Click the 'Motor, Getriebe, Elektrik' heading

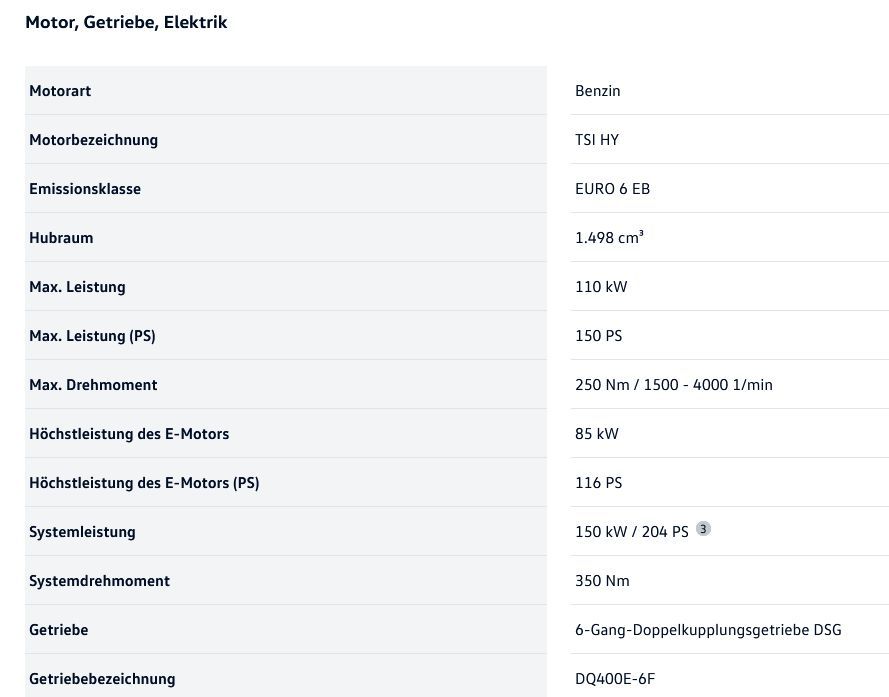[x=126, y=22]
